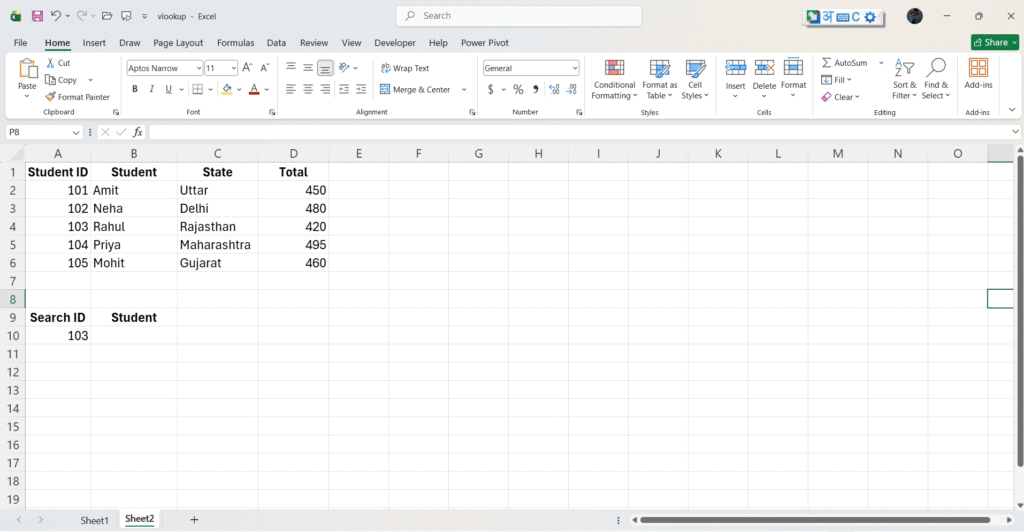The image size is (1024, 532).
Task: Click the Sort & Filter button
Action: tap(904, 78)
